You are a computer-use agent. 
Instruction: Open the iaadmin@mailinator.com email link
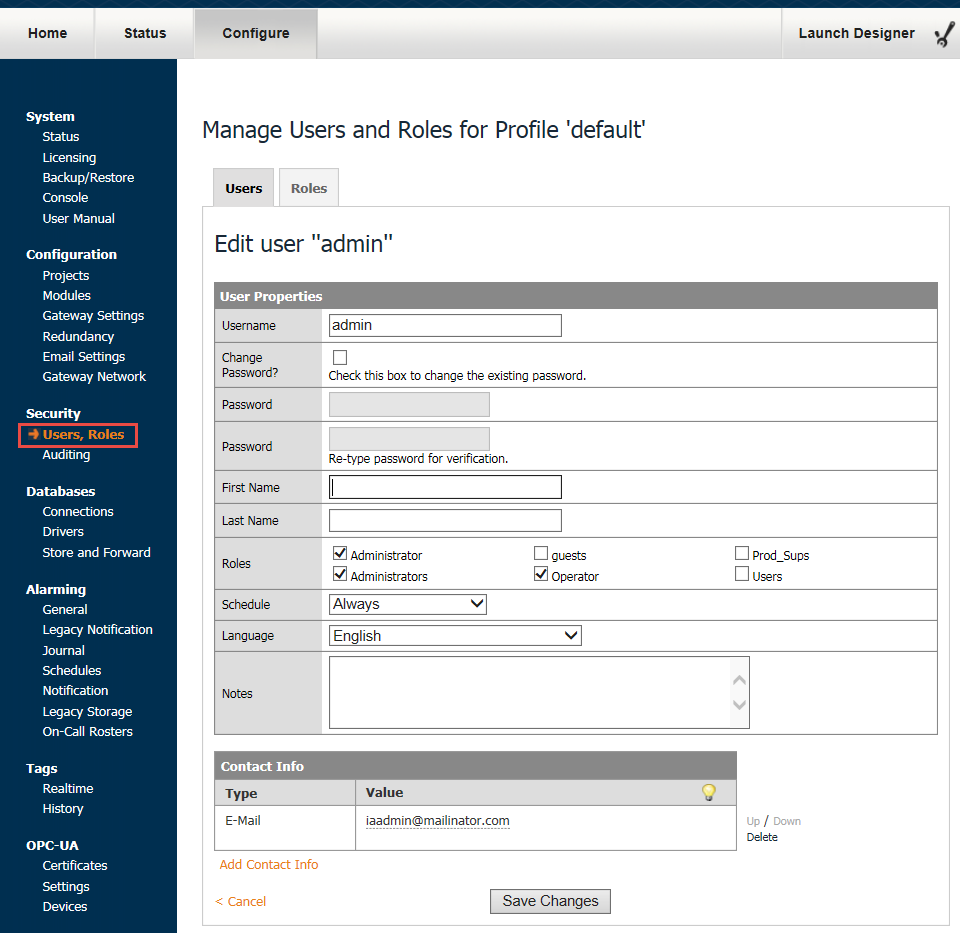pos(437,820)
